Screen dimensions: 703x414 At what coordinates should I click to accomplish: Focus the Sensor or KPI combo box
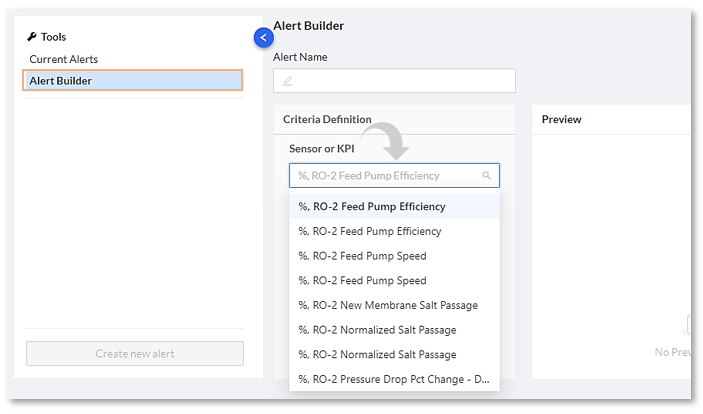click(x=385, y=176)
